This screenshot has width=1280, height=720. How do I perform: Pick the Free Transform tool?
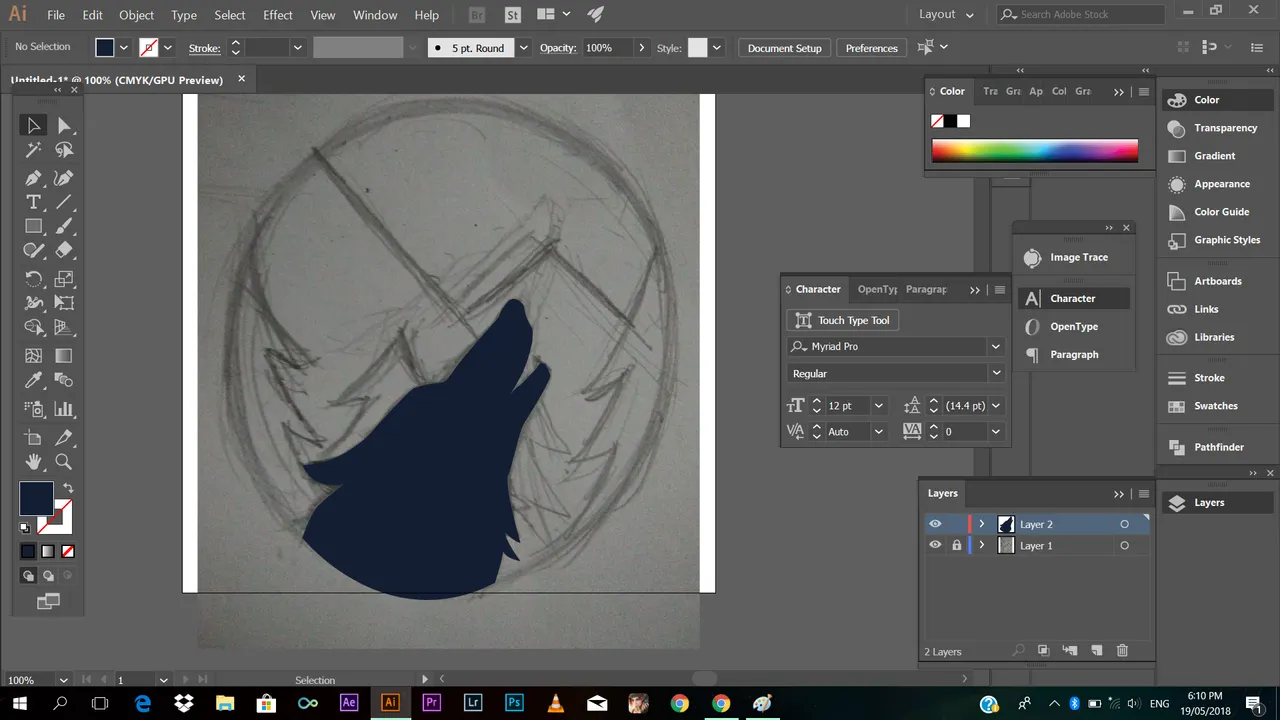(64, 303)
